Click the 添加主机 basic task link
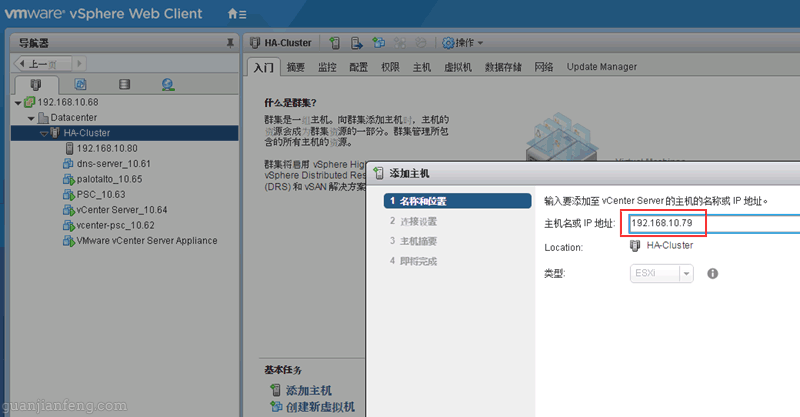This screenshot has height=417, width=800. pos(309,390)
